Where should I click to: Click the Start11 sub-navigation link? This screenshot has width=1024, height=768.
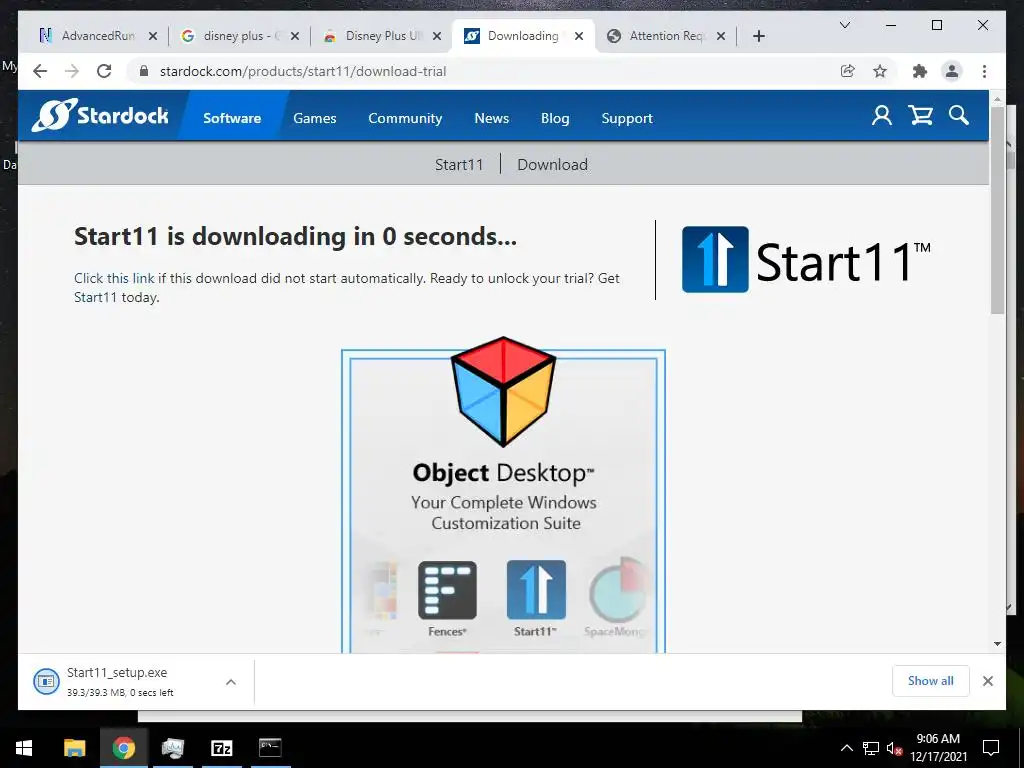(459, 165)
